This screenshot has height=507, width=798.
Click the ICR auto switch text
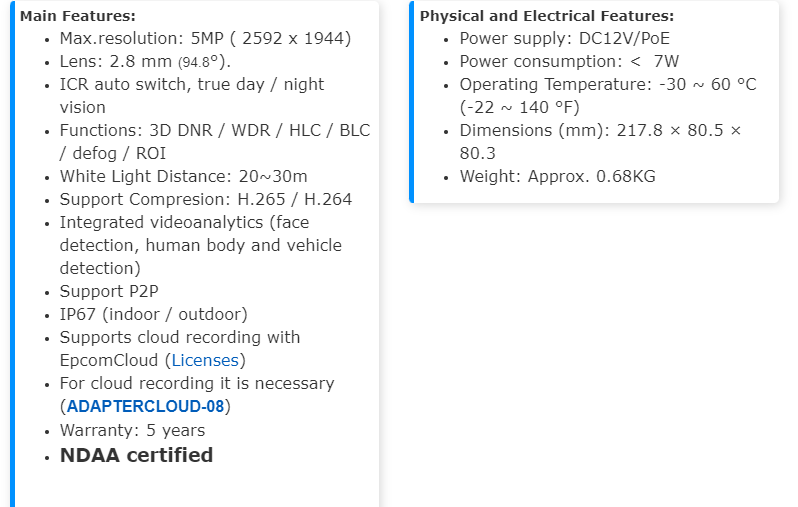click(191, 84)
